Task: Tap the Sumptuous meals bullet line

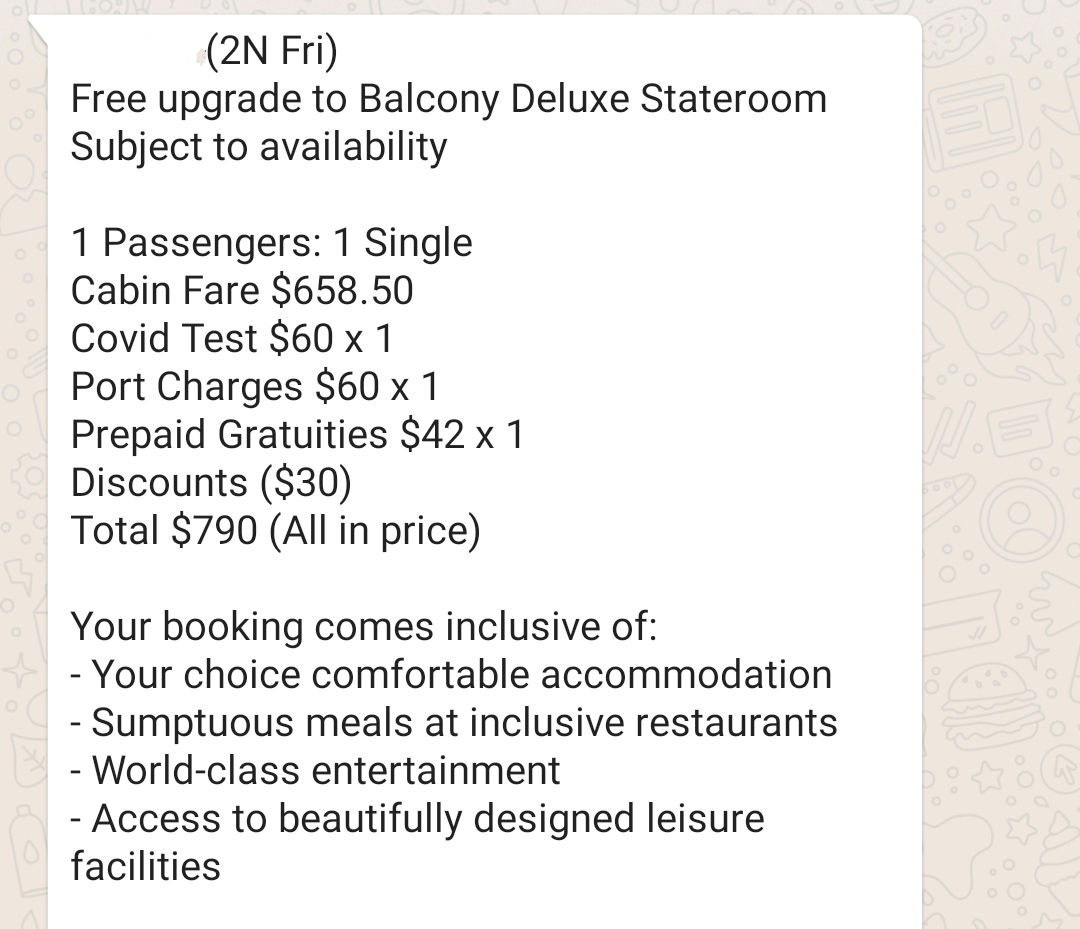Action: pyautogui.click(x=454, y=723)
